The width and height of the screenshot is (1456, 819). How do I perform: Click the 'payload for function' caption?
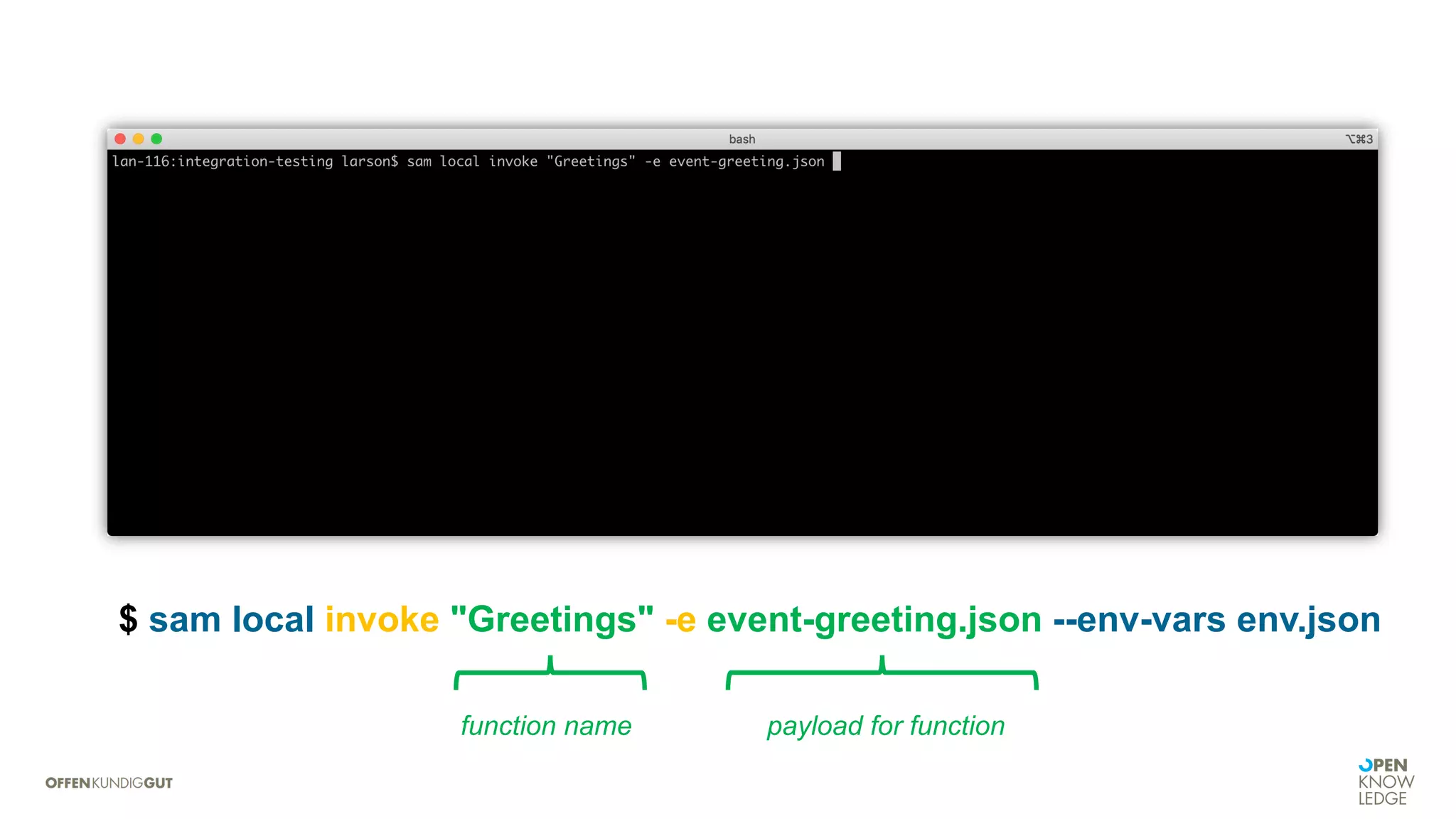pos(886,727)
